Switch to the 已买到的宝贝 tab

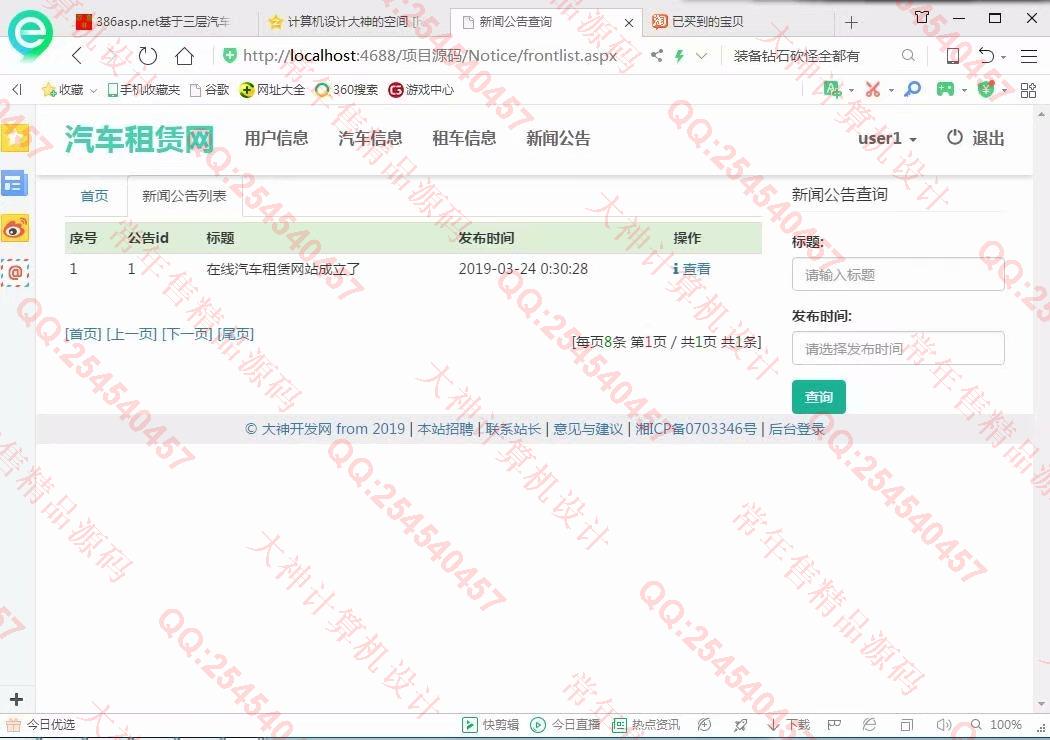pos(737,22)
